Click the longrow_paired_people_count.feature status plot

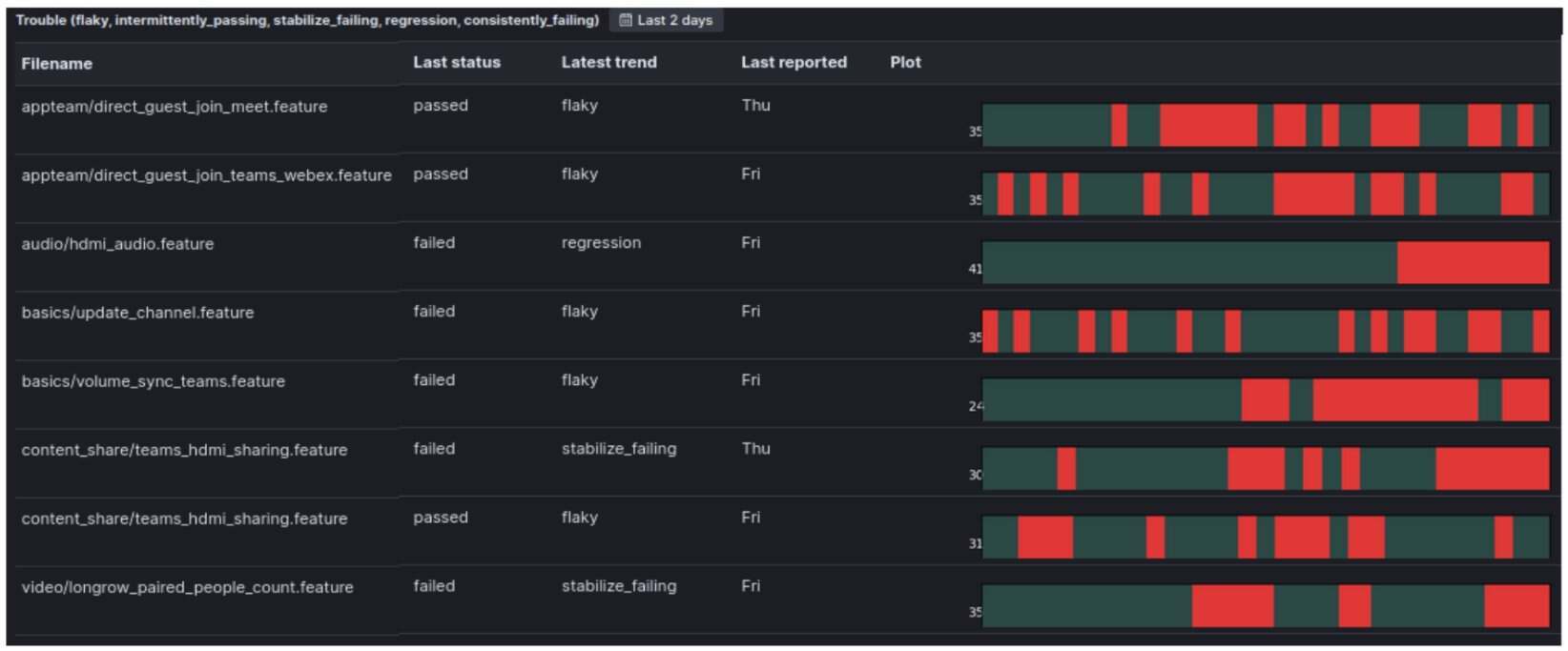[x=1265, y=605]
